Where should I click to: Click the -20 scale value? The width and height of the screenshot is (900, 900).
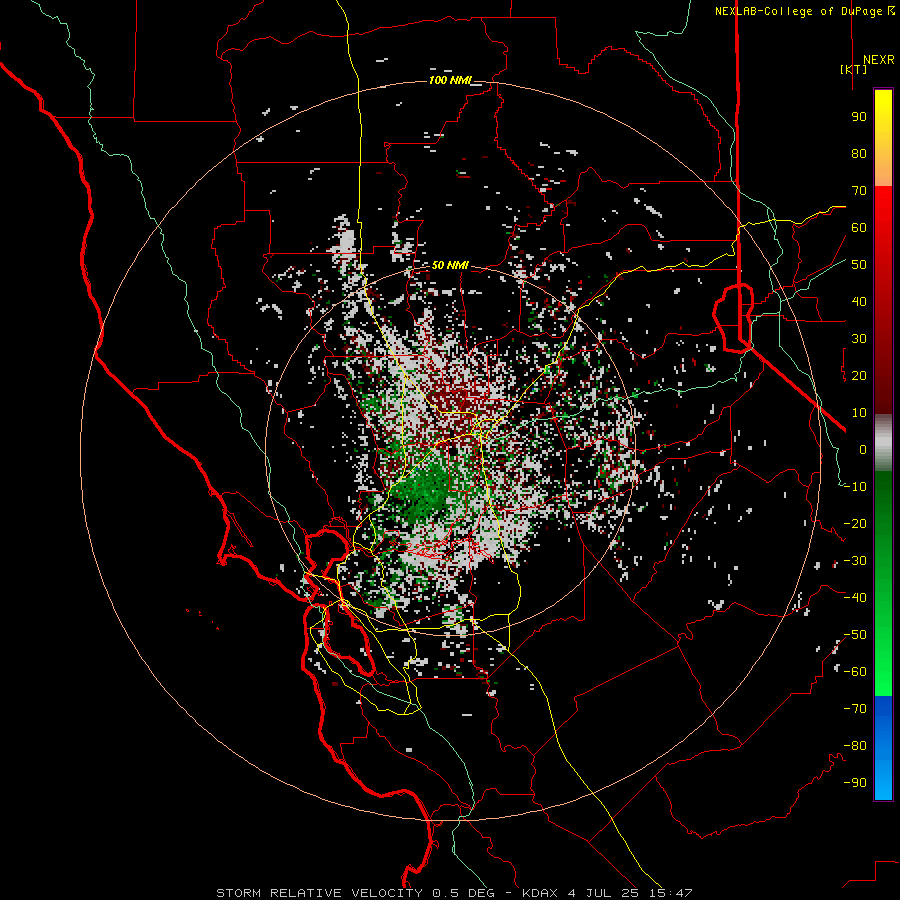pyautogui.click(x=855, y=523)
